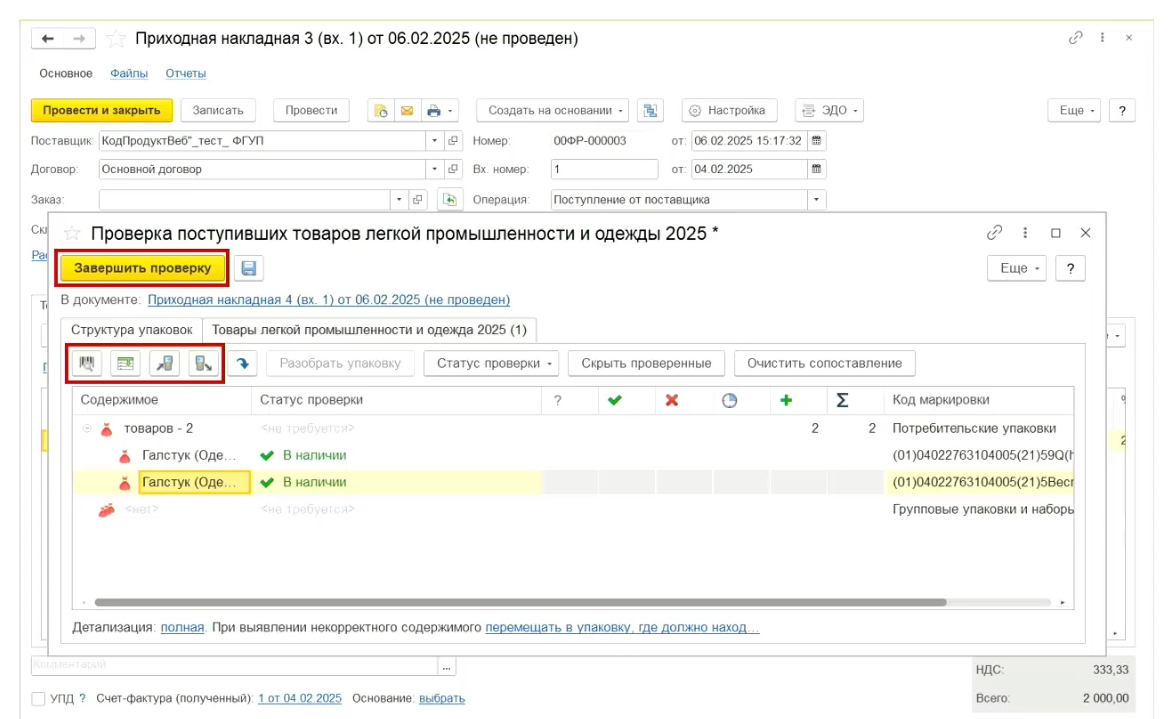Click the Вх. номер input field
The height and width of the screenshot is (719, 1170).
[603, 169]
